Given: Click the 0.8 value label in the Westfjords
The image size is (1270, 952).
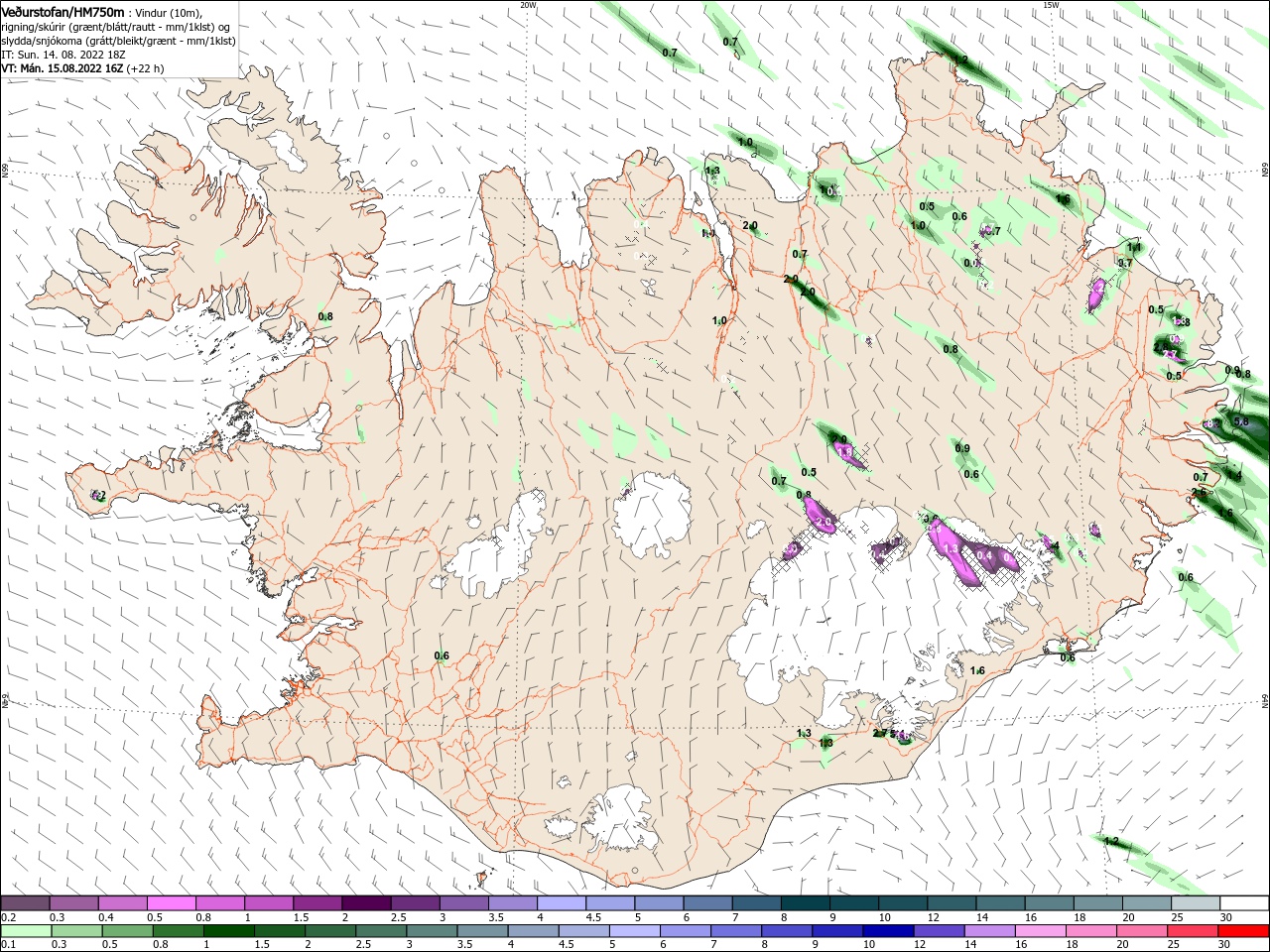Looking at the screenshot, I should (x=325, y=316).
